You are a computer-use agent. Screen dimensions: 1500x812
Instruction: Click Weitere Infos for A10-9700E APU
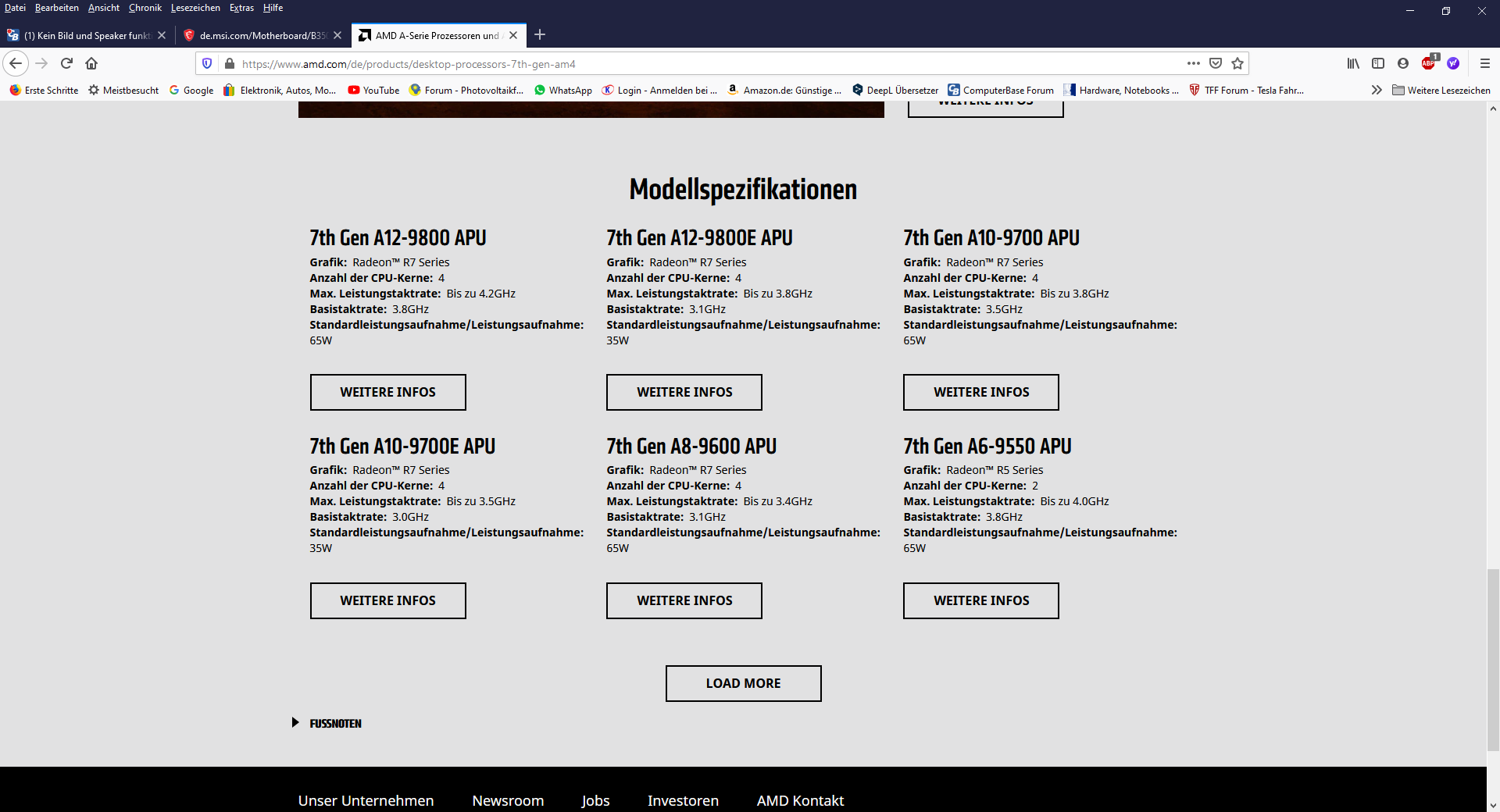(x=387, y=600)
